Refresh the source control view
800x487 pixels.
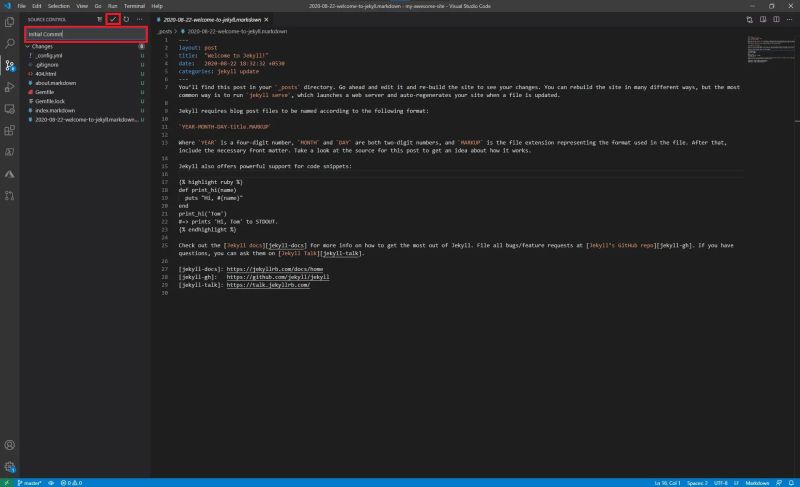[x=126, y=19]
